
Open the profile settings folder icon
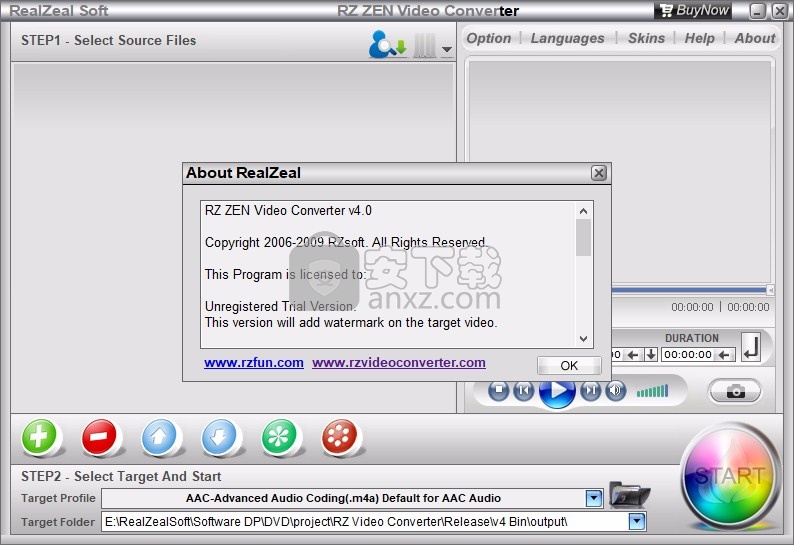pos(628,495)
